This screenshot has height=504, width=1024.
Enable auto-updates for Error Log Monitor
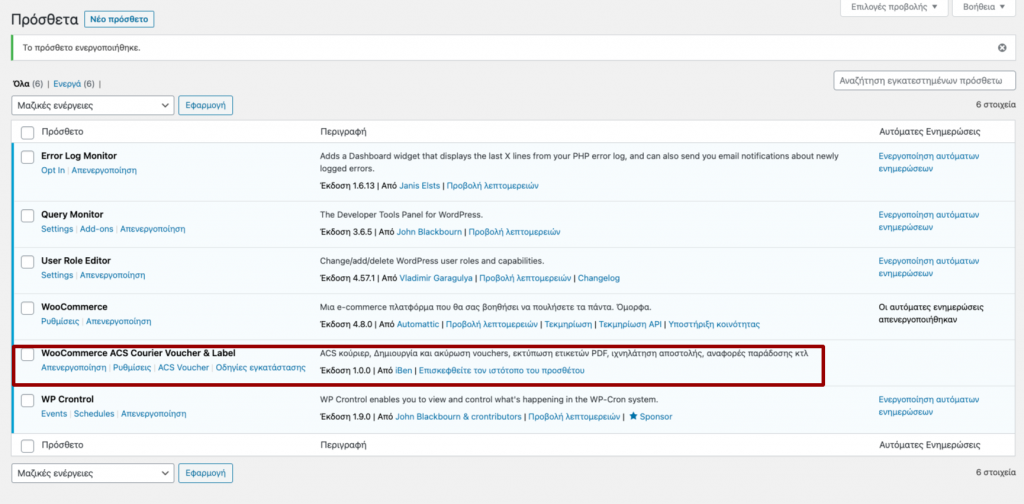928,163
